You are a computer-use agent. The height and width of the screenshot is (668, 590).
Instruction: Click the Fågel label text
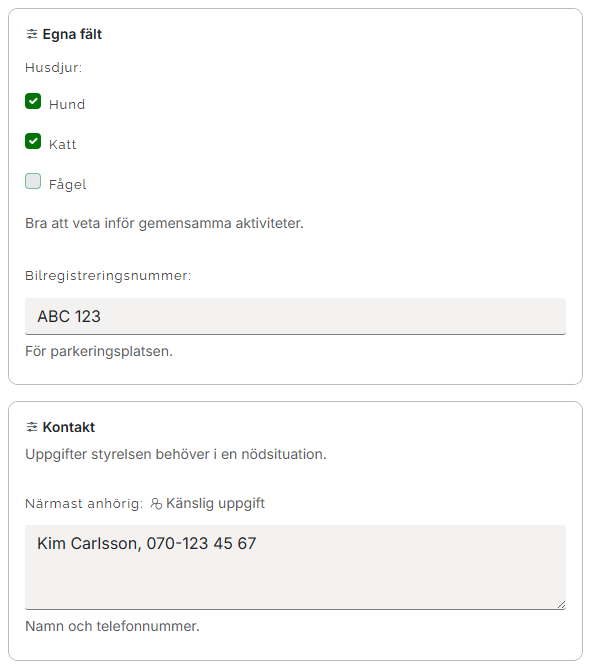pyautogui.click(x=67, y=184)
